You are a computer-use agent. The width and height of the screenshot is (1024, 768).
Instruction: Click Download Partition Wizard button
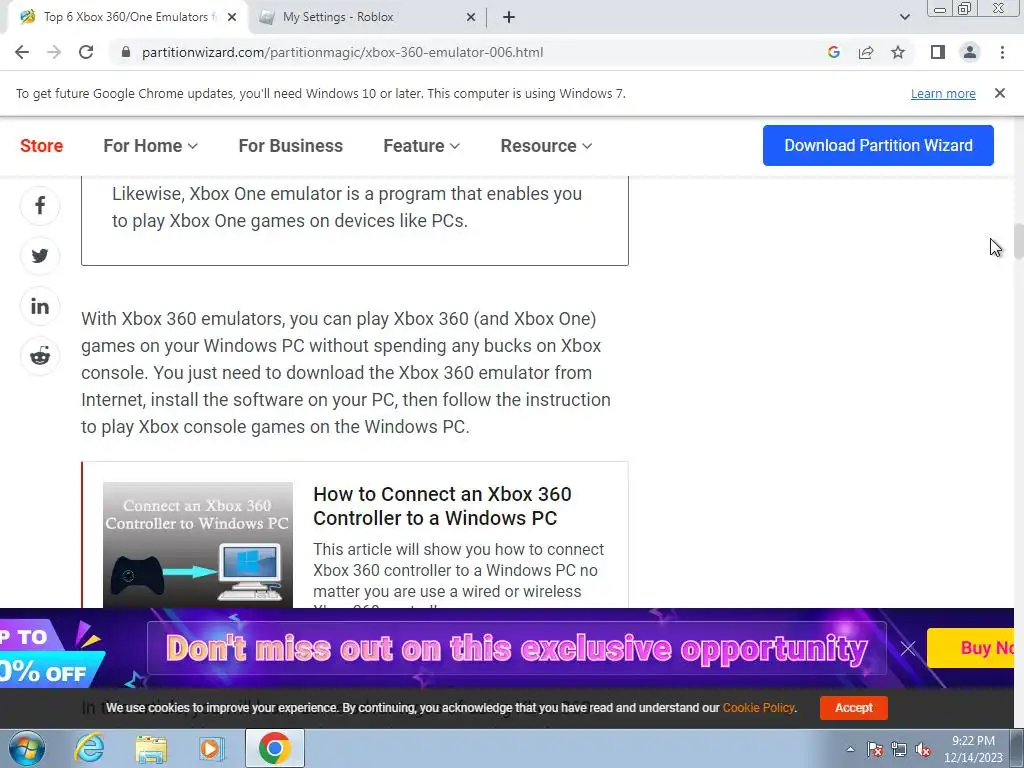878,145
